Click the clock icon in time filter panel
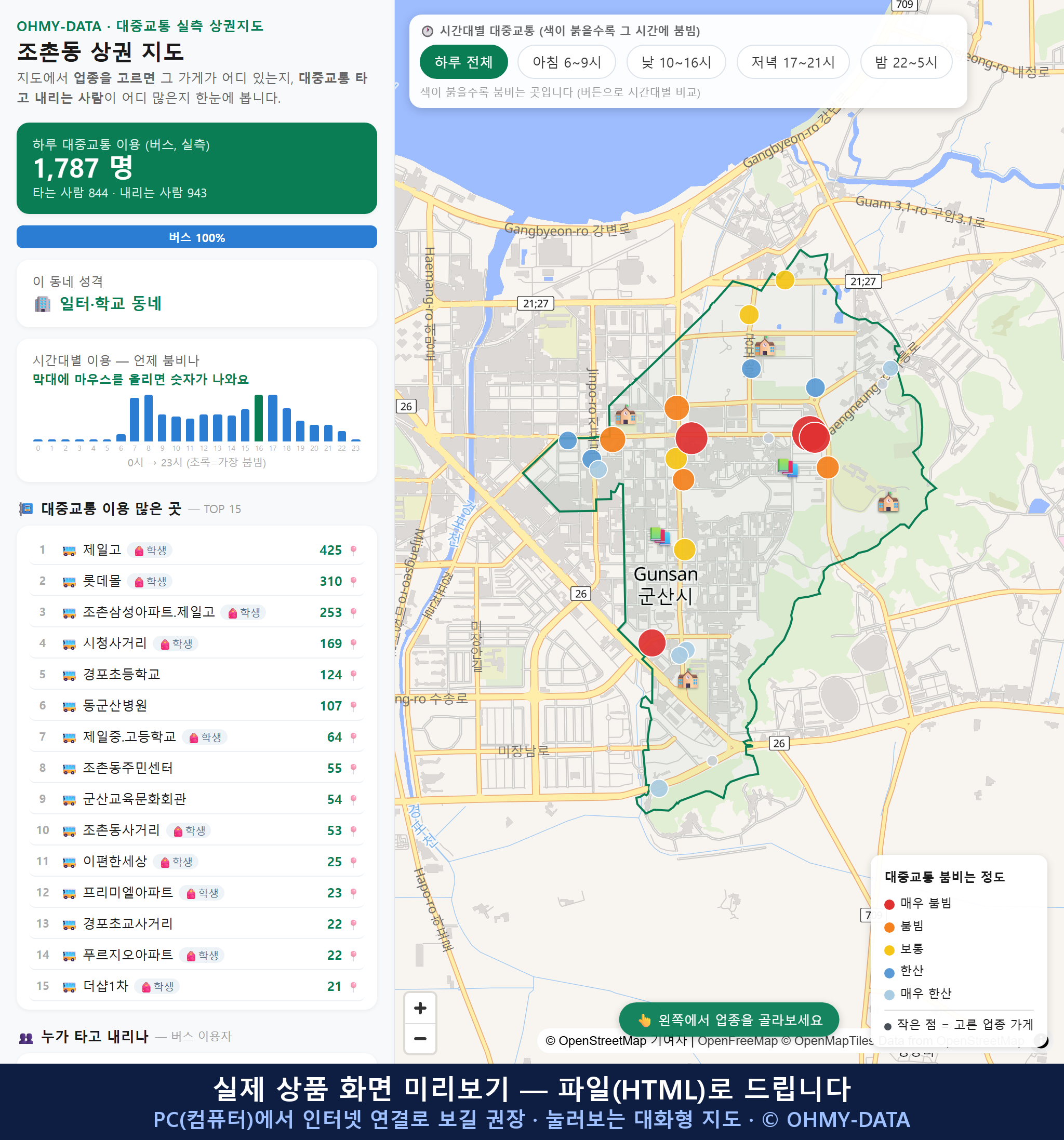 tap(428, 31)
